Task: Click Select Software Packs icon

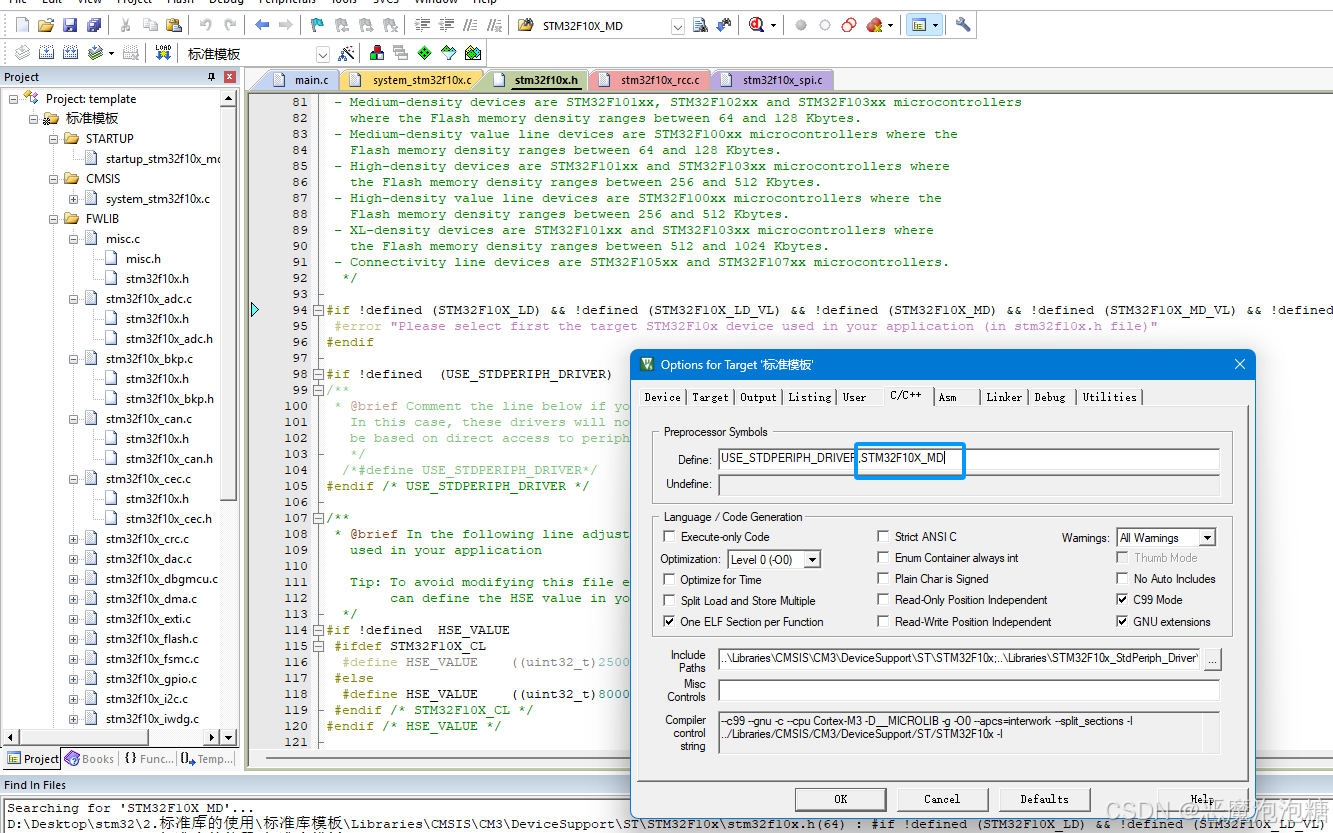Action: tap(449, 53)
